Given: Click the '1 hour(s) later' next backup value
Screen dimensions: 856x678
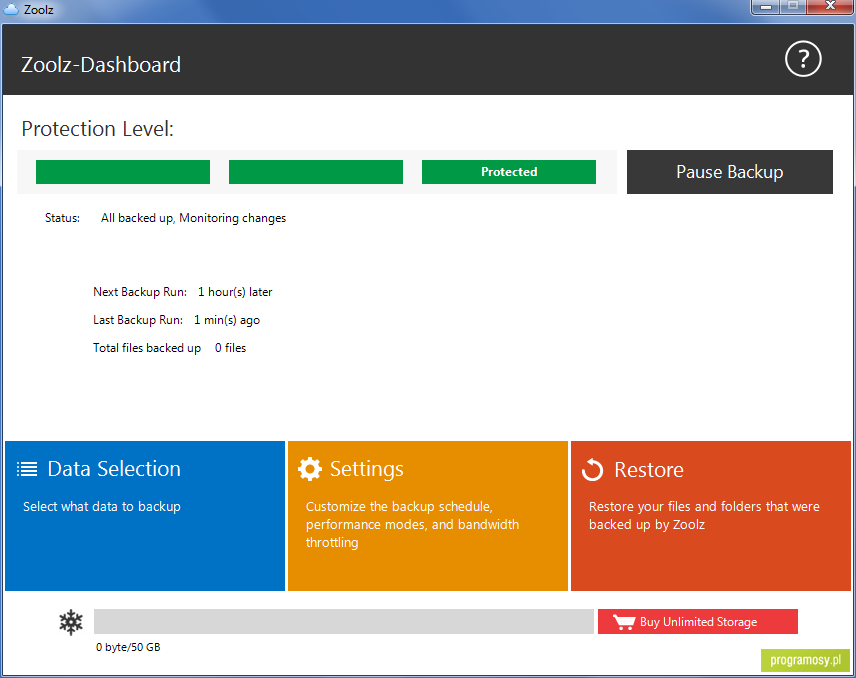Looking at the screenshot, I should 235,292.
